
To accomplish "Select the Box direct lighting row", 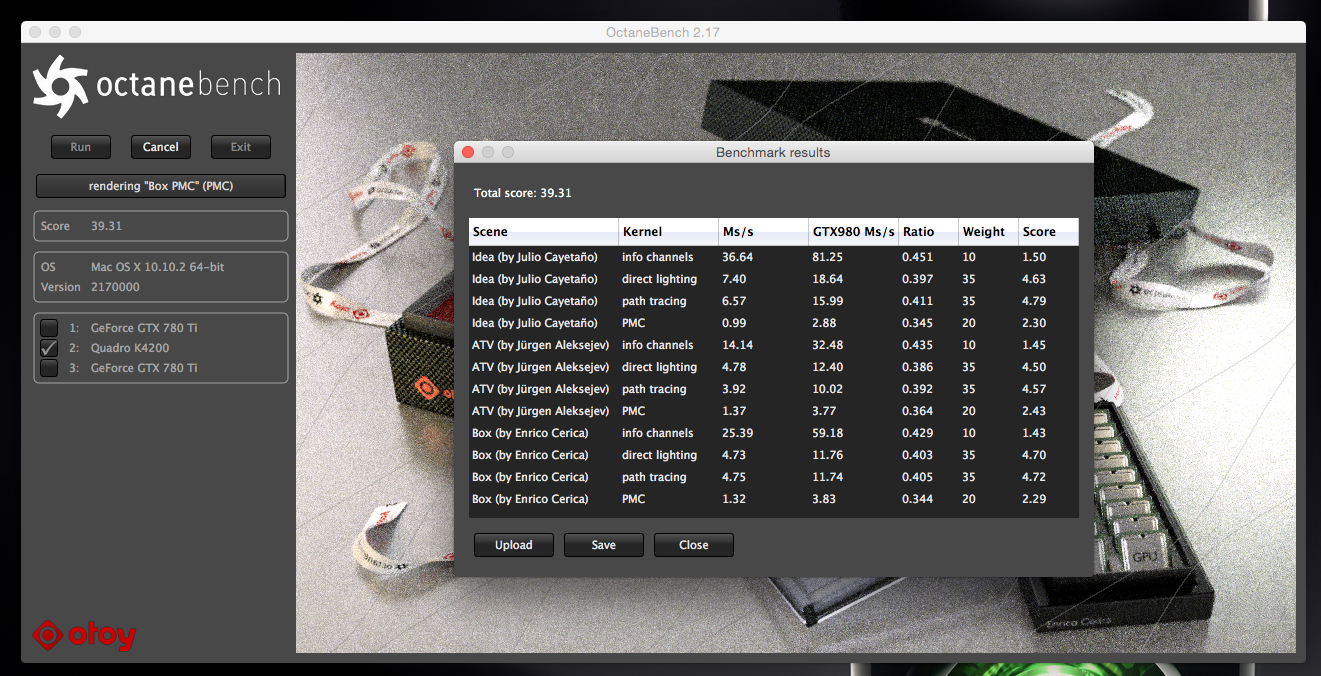I will tap(773, 455).
